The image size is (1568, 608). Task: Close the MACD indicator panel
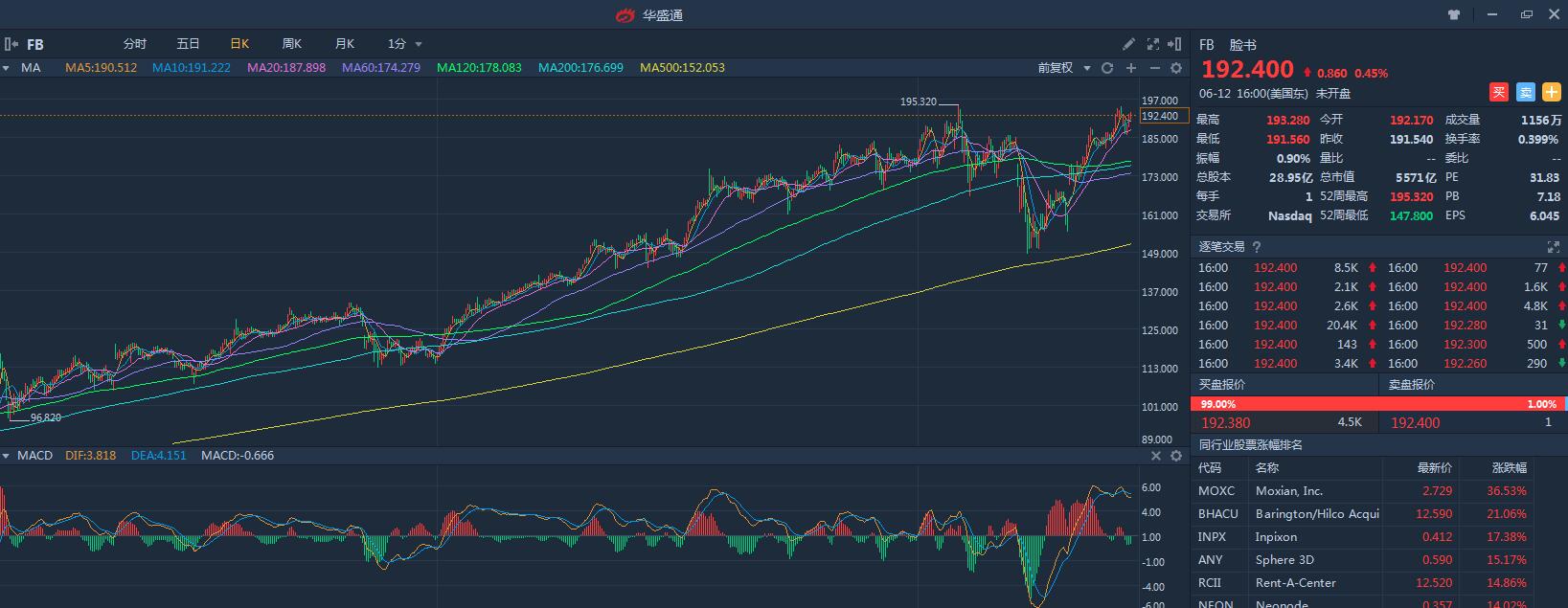pos(1155,456)
